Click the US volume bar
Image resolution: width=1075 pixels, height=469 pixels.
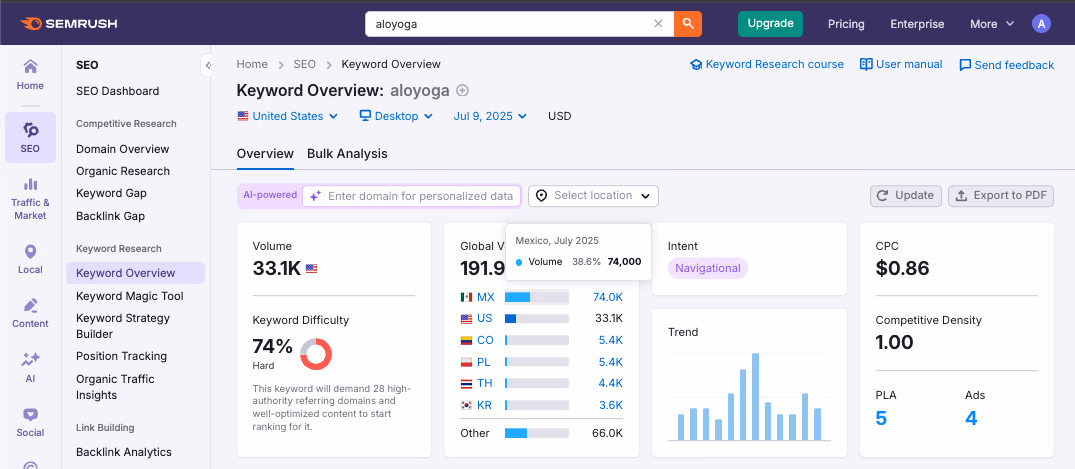[x=537, y=318]
